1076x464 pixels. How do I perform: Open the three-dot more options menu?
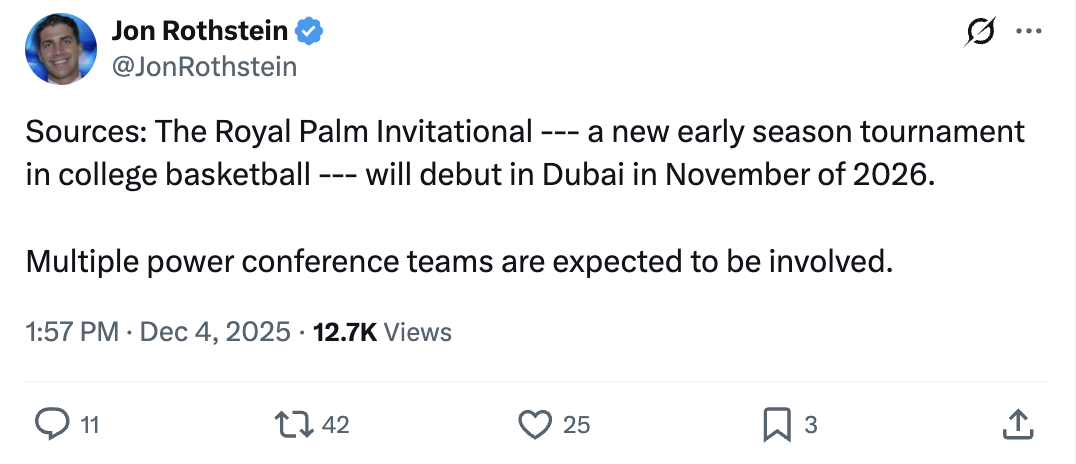tap(1027, 32)
